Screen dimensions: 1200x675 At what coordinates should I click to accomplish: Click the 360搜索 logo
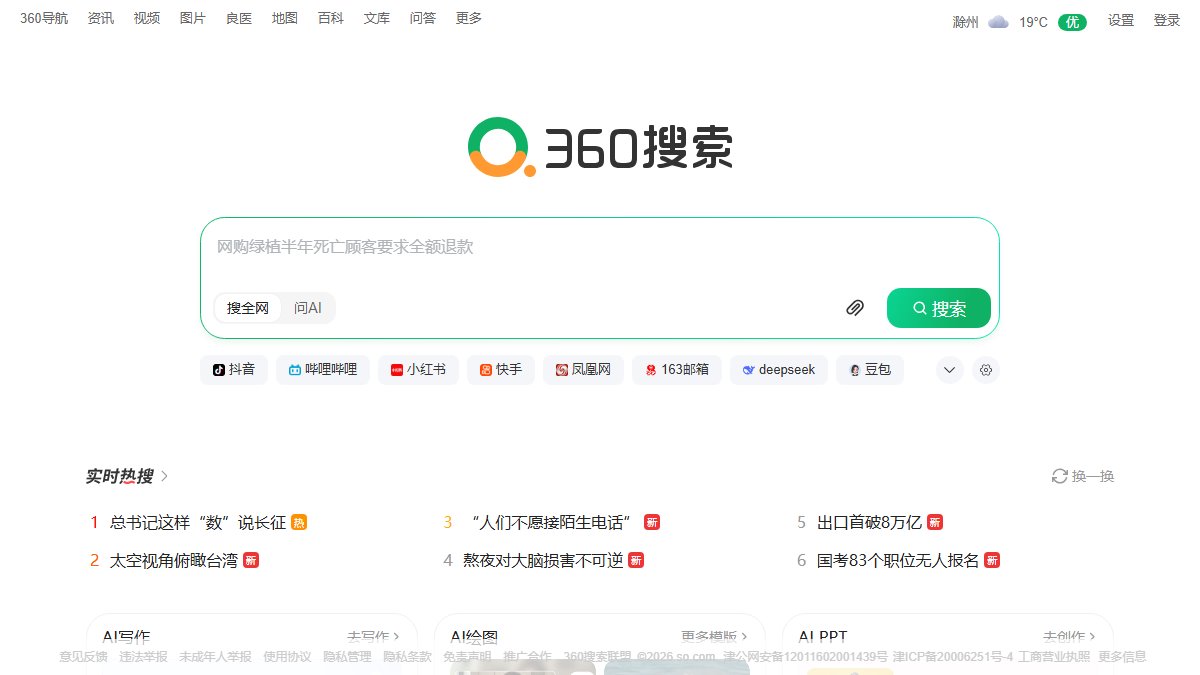[600, 148]
